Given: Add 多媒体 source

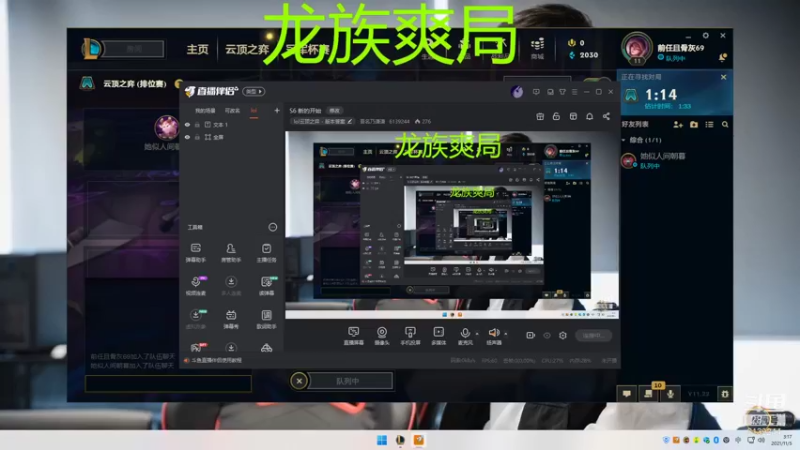Looking at the screenshot, I should point(438,336).
